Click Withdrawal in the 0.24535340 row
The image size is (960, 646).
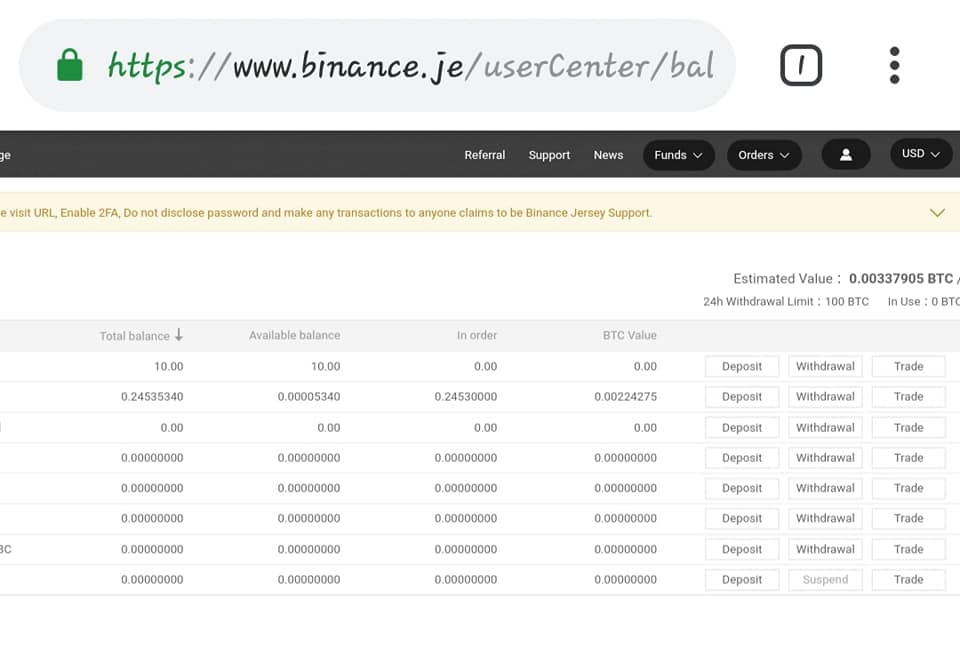pos(825,397)
